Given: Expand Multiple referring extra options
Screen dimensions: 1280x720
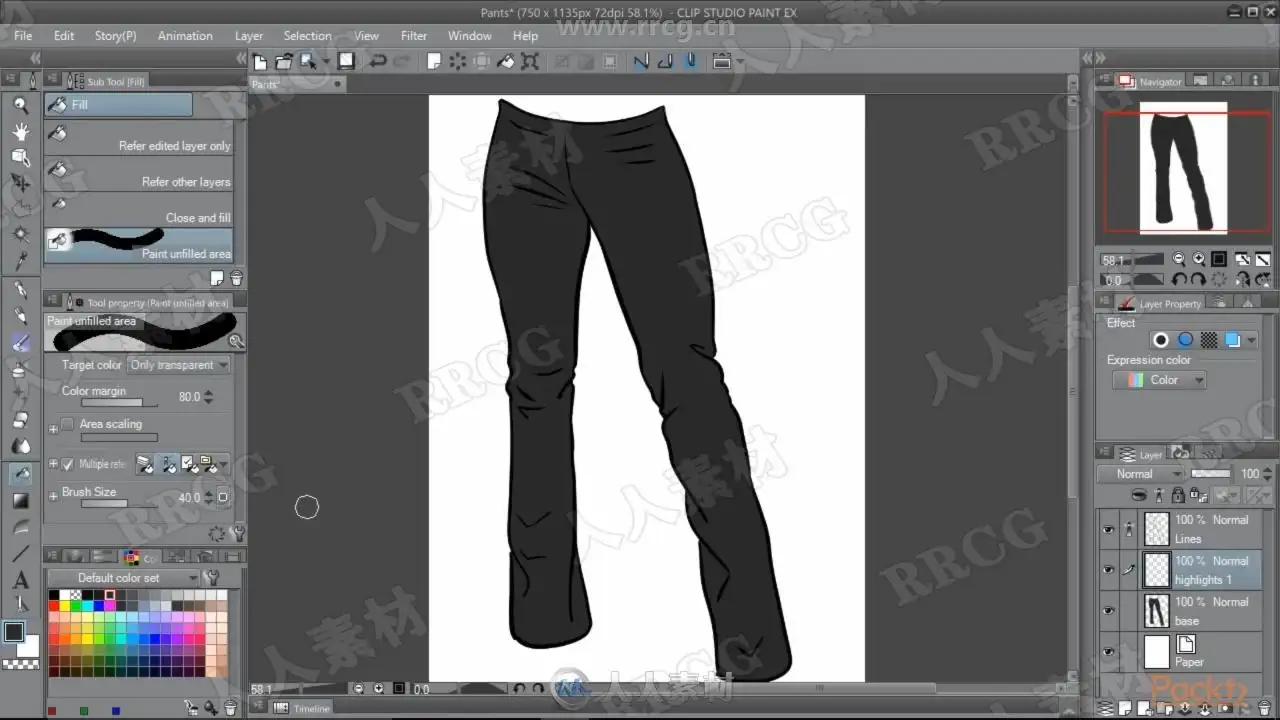Looking at the screenshot, I should coord(53,464).
